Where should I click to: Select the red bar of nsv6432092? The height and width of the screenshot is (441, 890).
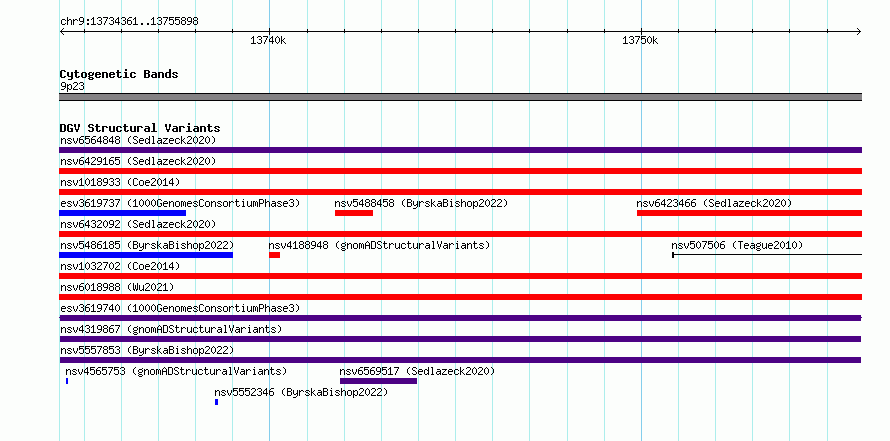pos(460,234)
